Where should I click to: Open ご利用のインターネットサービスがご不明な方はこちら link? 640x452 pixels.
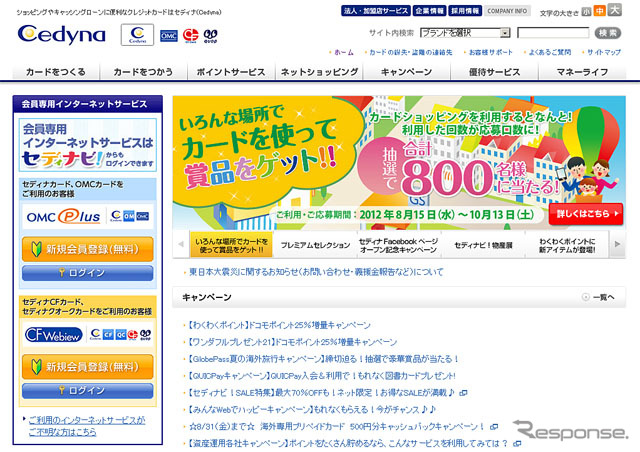[87, 425]
